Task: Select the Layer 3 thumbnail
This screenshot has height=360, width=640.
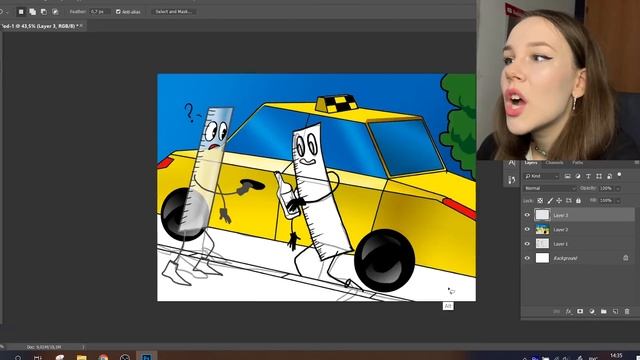Action: pyautogui.click(x=542, y=215)
